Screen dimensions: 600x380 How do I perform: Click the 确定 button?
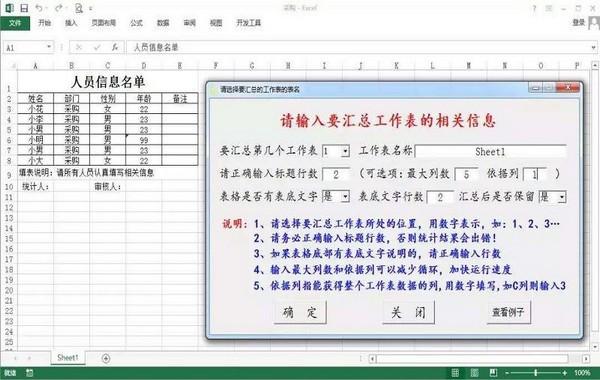pos(300,312)
